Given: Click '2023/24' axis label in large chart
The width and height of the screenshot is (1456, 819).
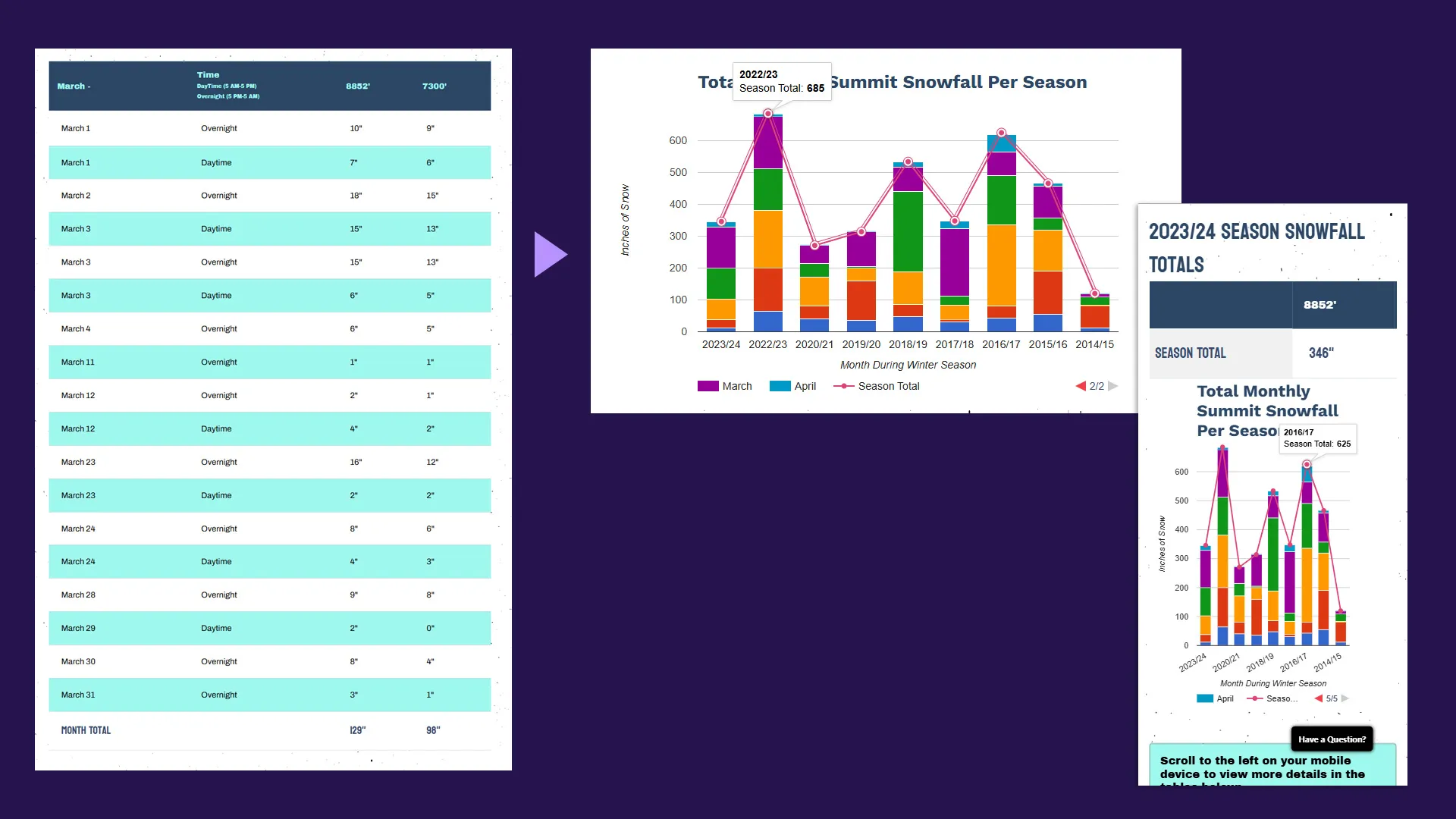Looking at the screenshot, I should point(721,344).
